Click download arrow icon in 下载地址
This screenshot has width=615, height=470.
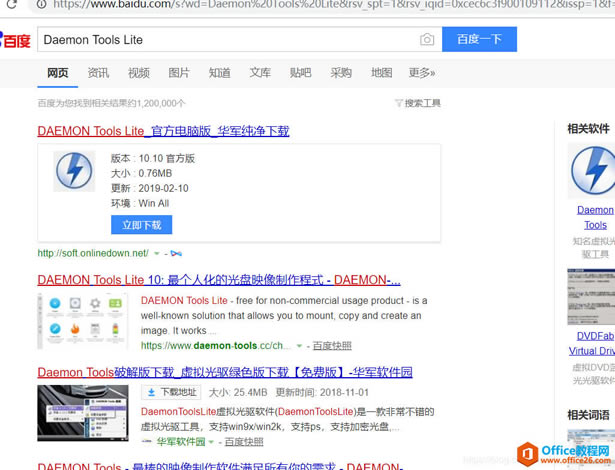pyautogui.click(x=151, y=392)
